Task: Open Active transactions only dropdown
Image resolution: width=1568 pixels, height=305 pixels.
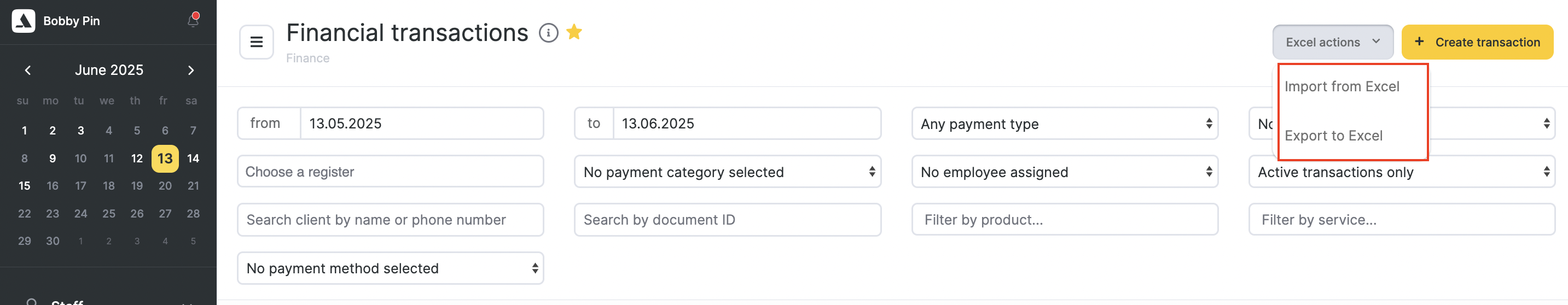Action: click(1402, 172)
